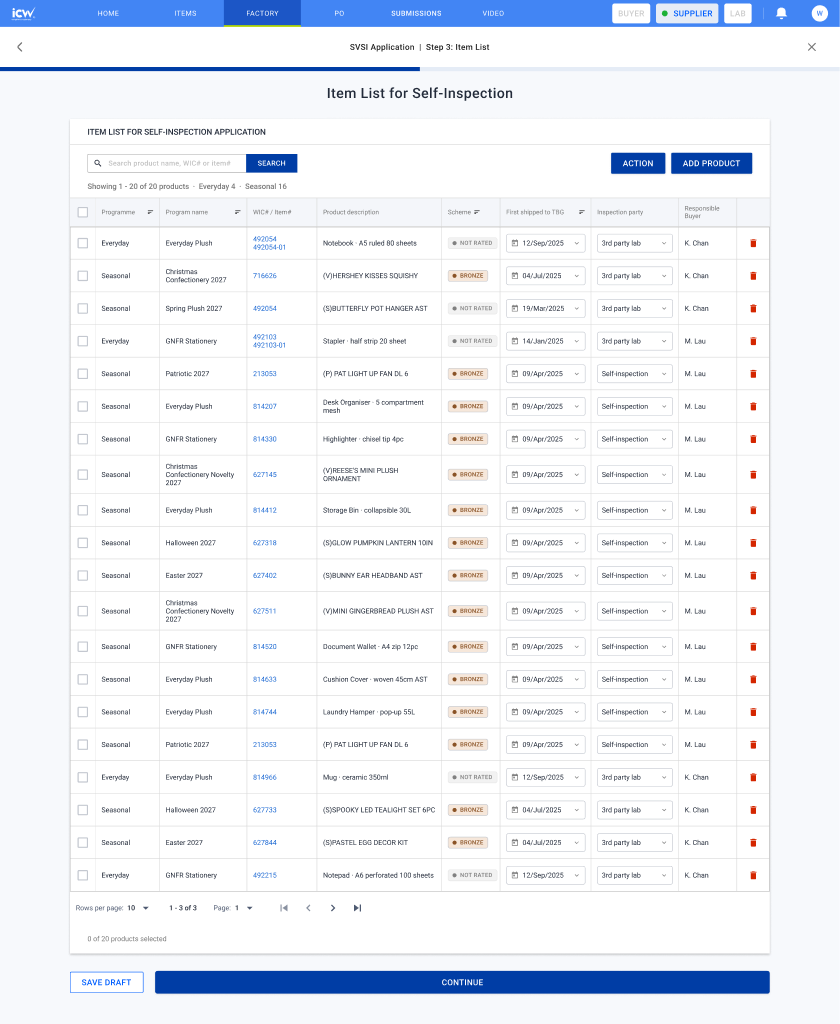
Task: Click the ICW logo
Action: [x=24, y=13]
